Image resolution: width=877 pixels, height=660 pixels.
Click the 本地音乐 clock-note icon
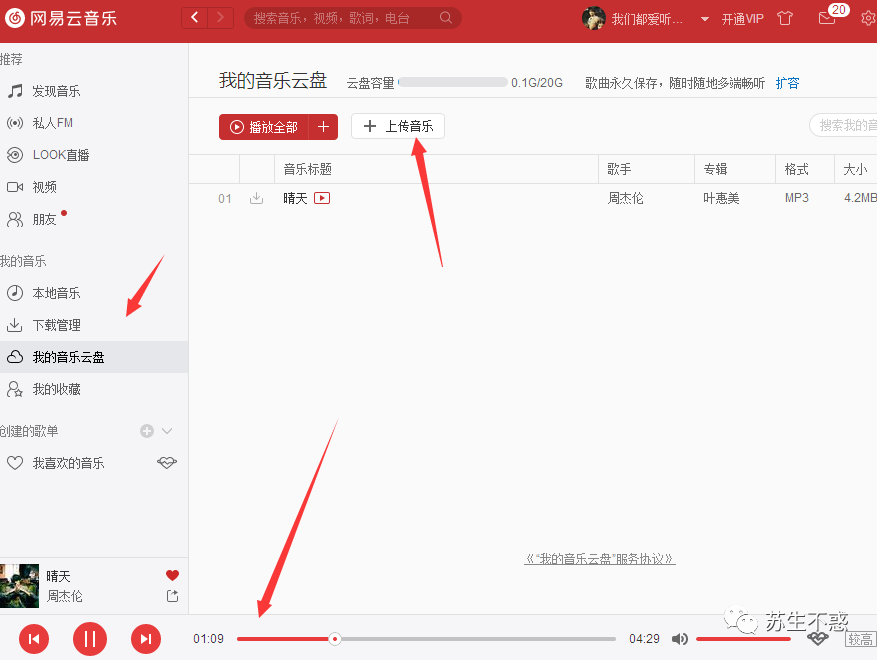15,293
